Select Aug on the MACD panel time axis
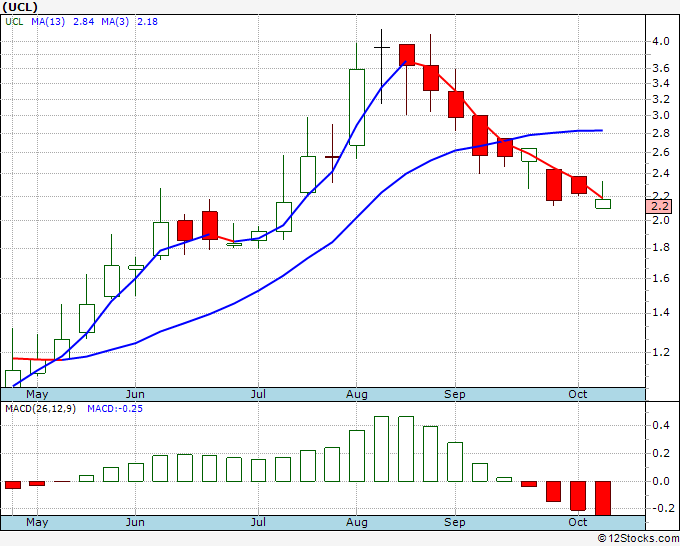This screenshot has width=680, height=546. [356, 522]
